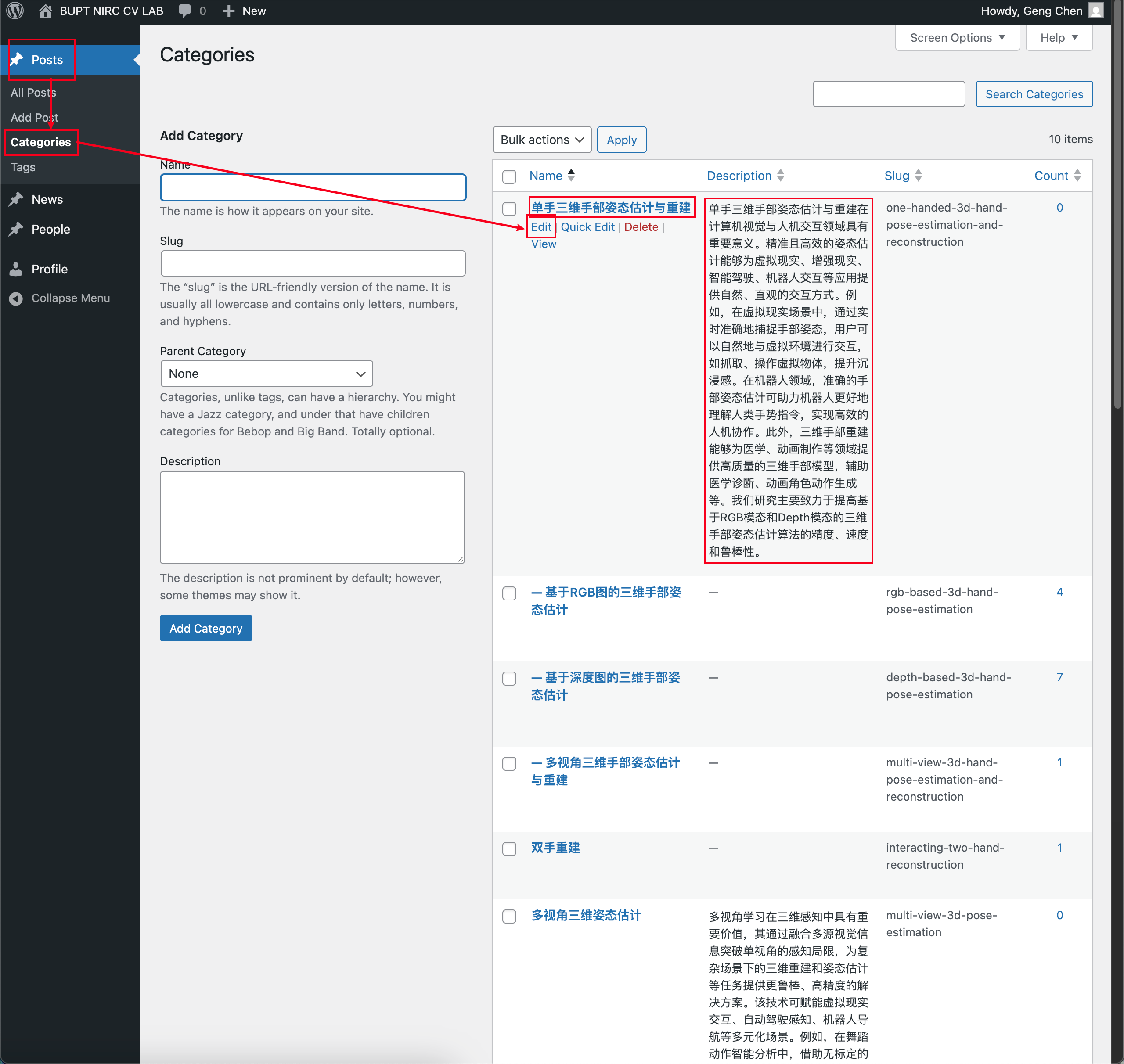Expand the Parent Category None dropdown
This screenshot has width=1124, height=1064.
pyautogui.click(x=266, y=374)
